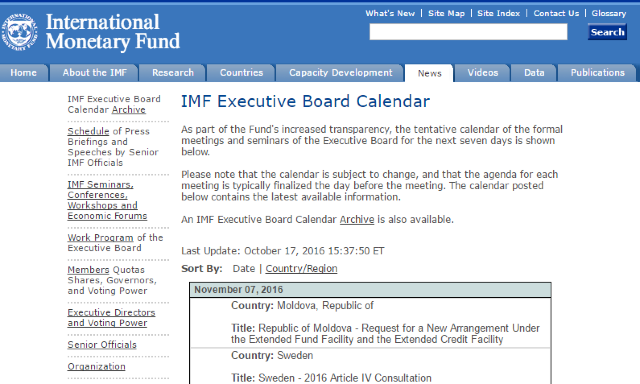
Task: Open Executive Directors and Voting Power
Action: (x=111, y=317)
